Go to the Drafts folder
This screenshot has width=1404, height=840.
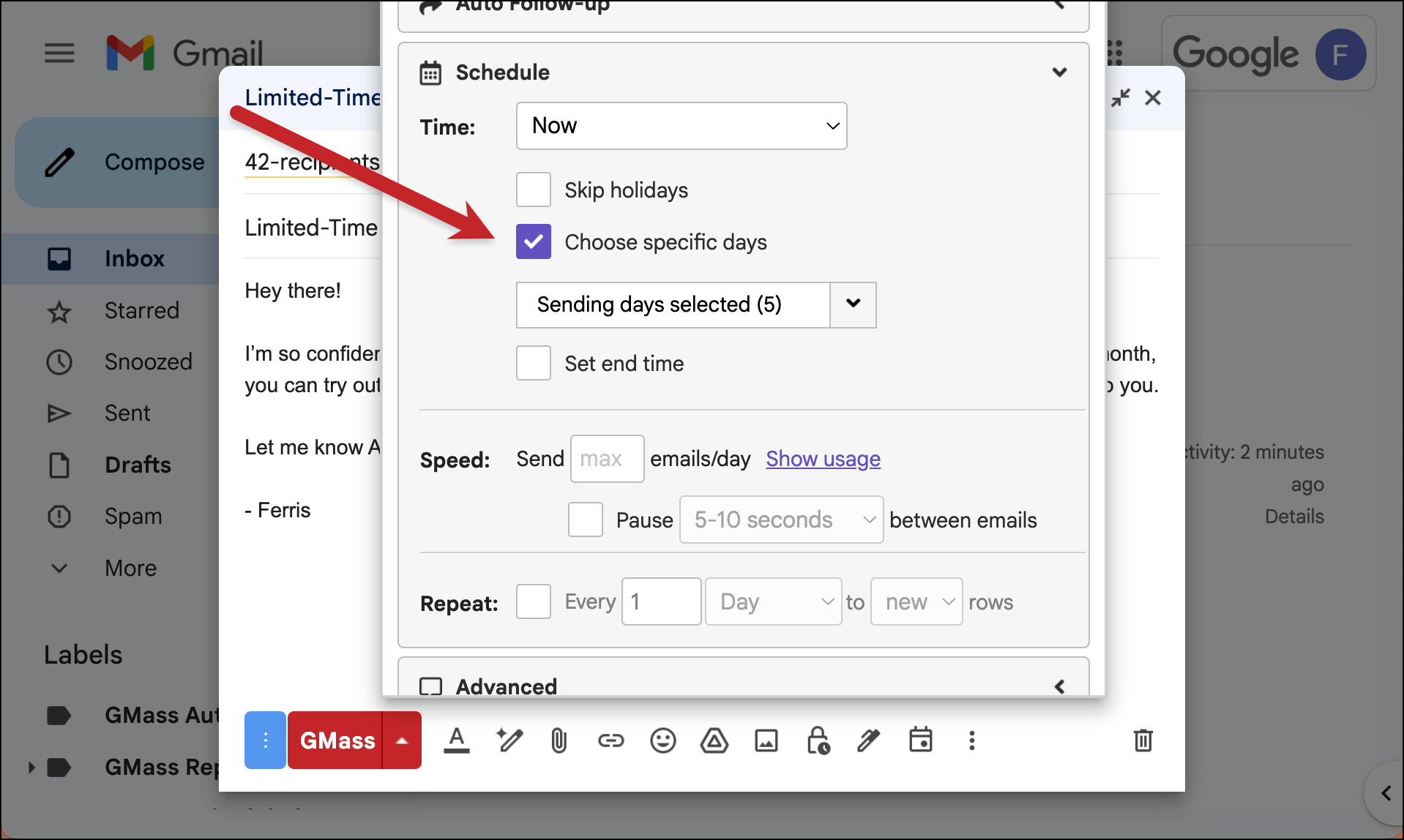tap(138, 465)
